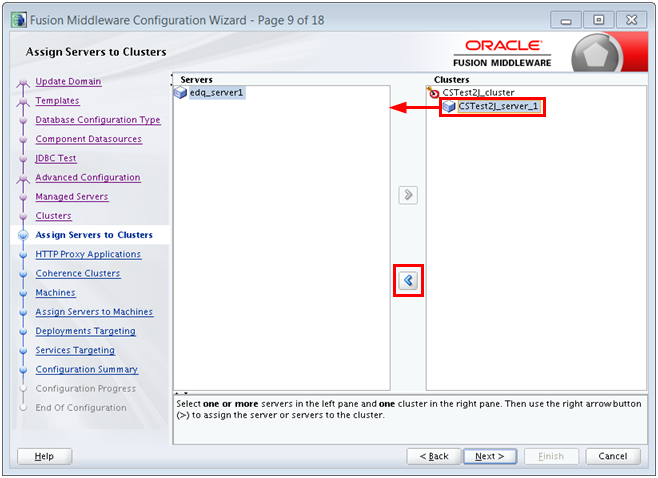Click the Templates step marker icon
The height and width of the screenshot is (478, 658).
coord(23,102)
